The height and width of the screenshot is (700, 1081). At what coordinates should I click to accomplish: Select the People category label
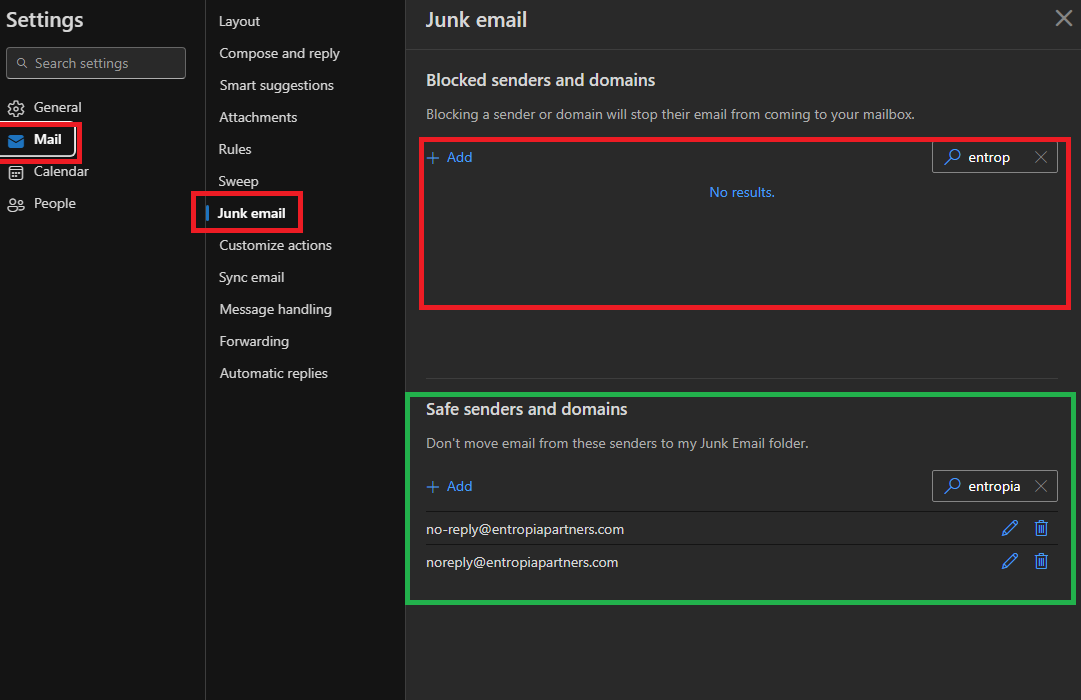pyautogui.click(x=54, y=203)
